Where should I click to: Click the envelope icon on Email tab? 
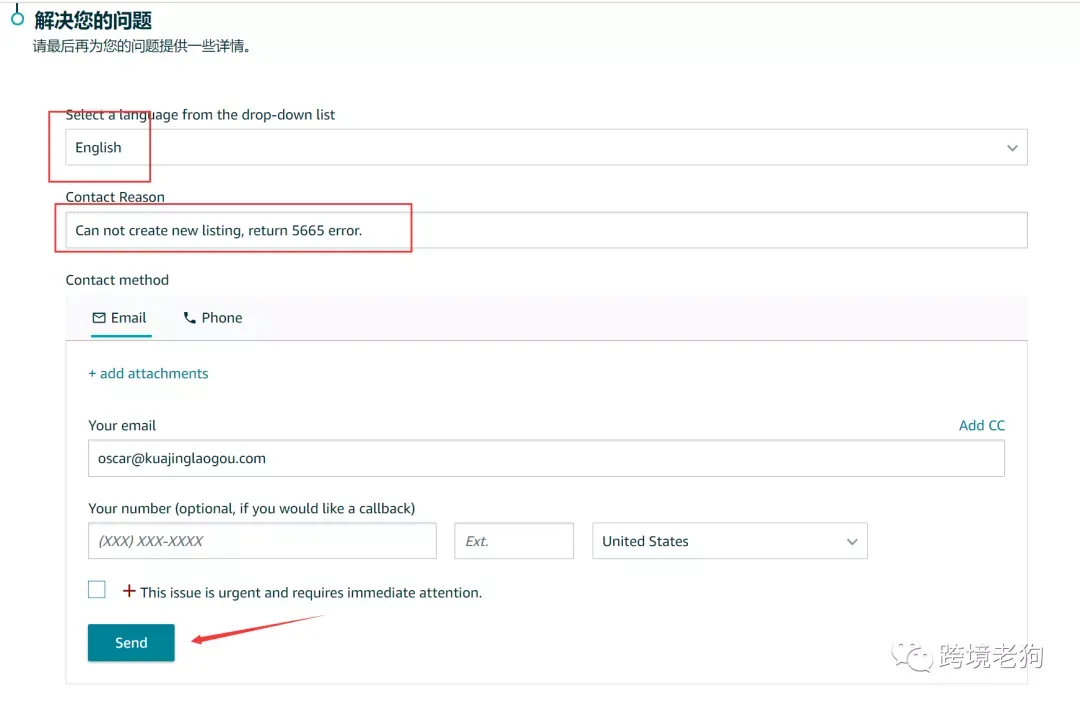99,318
